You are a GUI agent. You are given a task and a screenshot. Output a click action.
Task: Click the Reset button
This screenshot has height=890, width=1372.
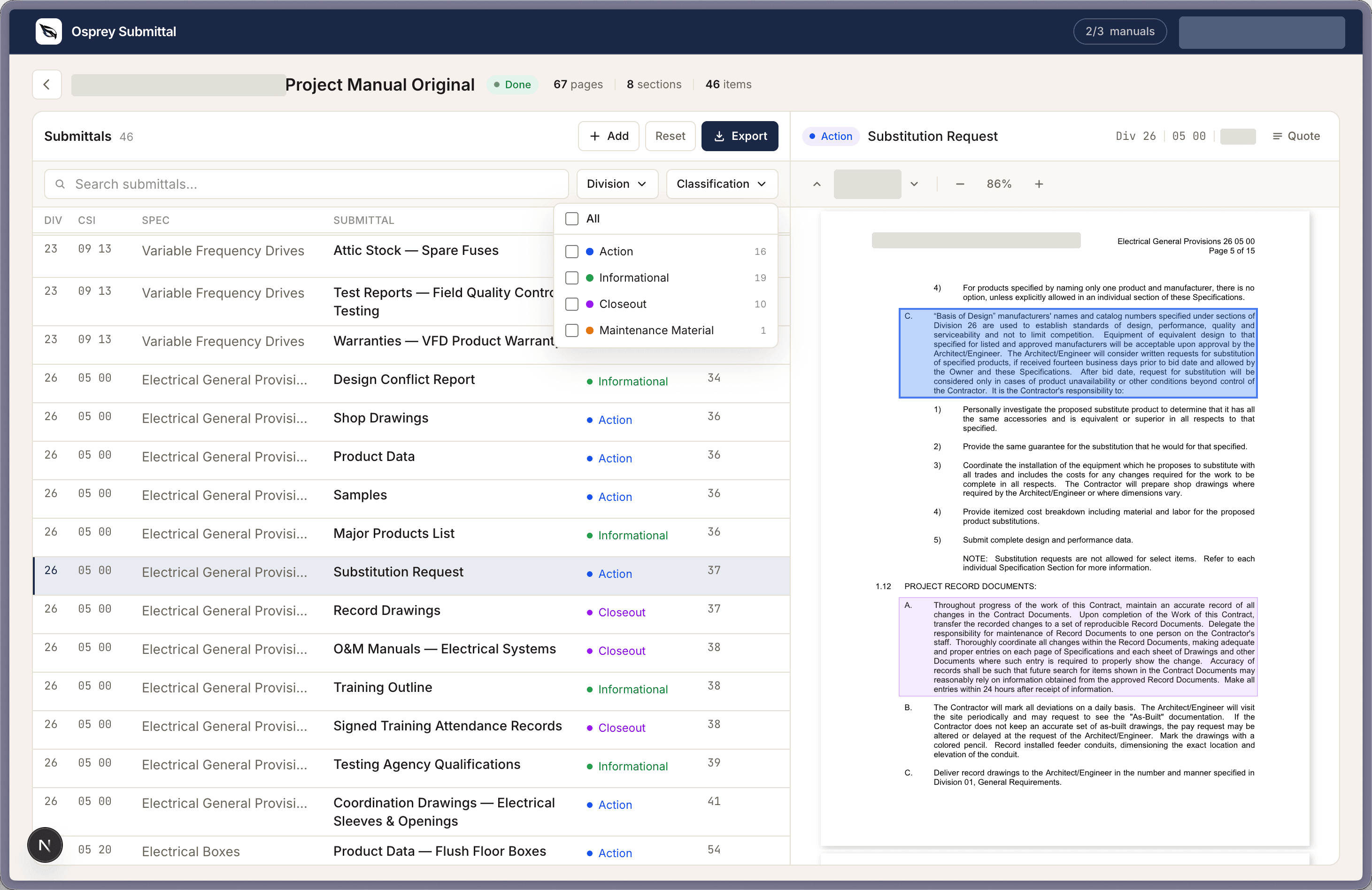point(670,136)
